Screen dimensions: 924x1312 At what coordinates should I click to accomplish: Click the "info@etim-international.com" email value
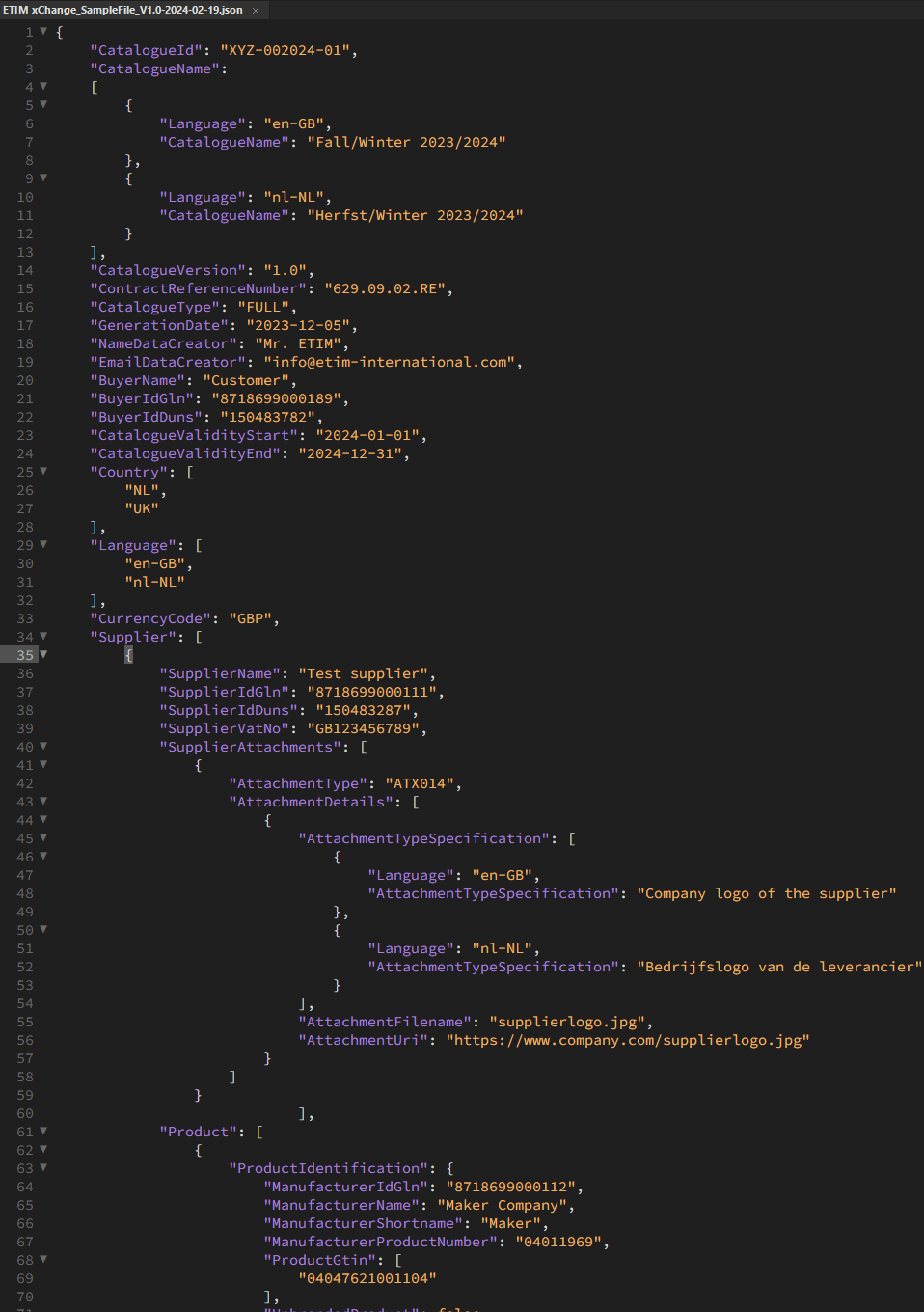[389, 362]
